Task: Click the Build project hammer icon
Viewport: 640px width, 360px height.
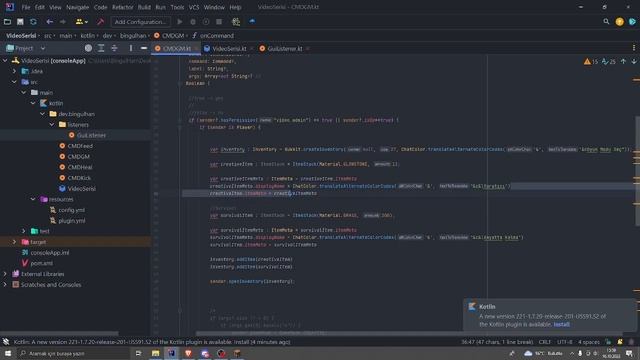Action: click(100, 22)
